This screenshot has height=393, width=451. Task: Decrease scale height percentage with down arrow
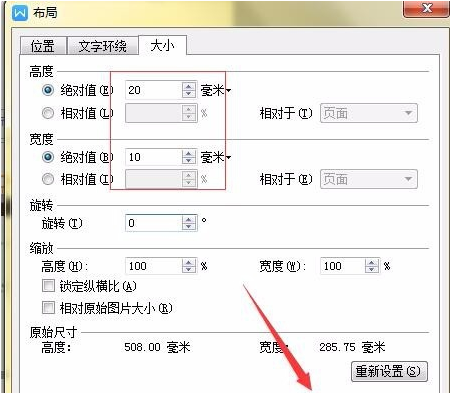coord(189,270)
